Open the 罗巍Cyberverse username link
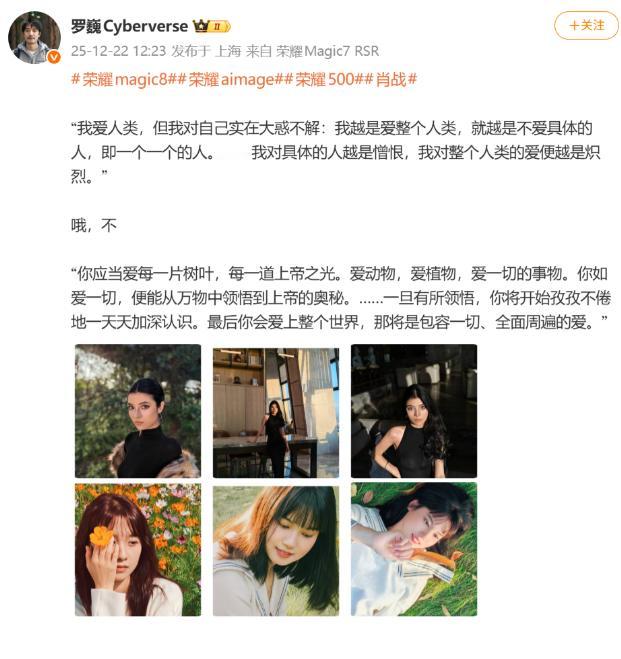Screen dimensions: 621x659 click(x=129, y=26)
